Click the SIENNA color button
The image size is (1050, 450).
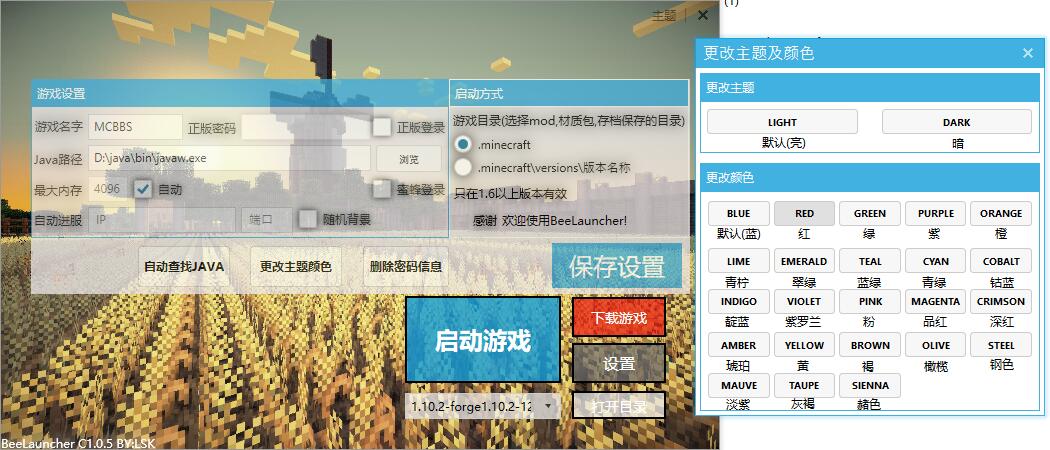[870, 386]
